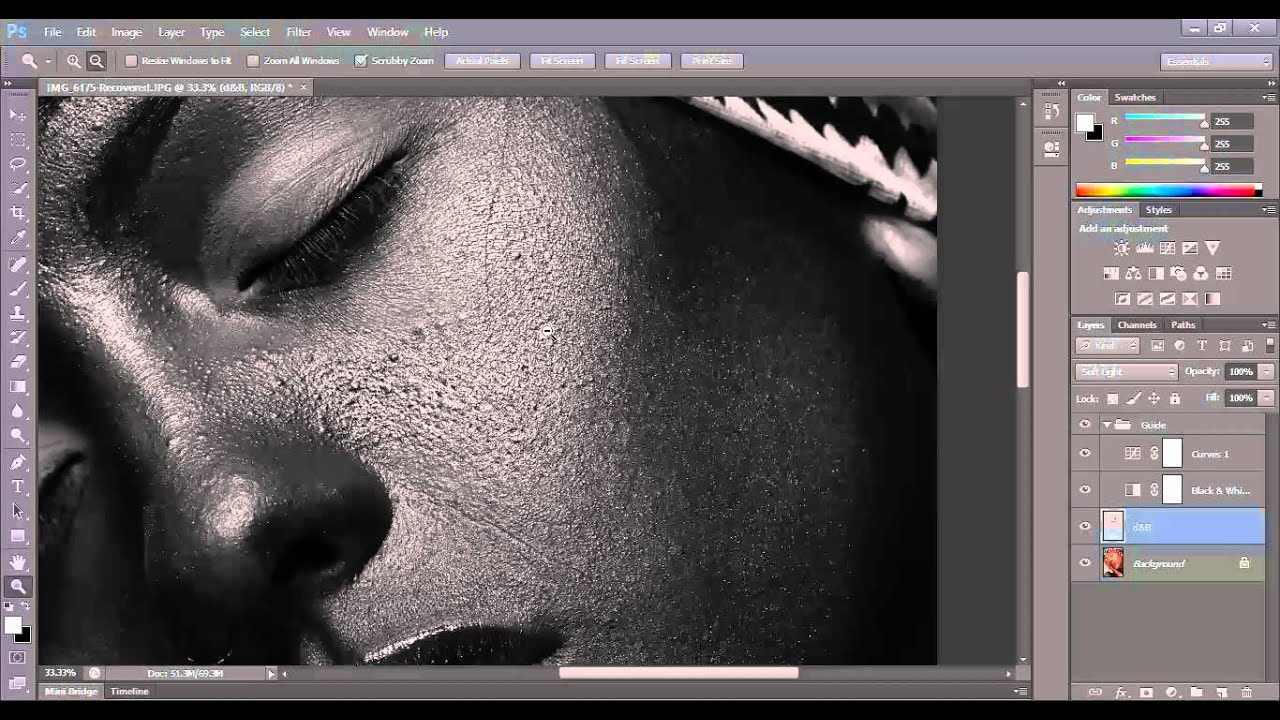1280x720 pixels.
Task: Click the Zoom In icon in options bar
Action: (74, 61)
